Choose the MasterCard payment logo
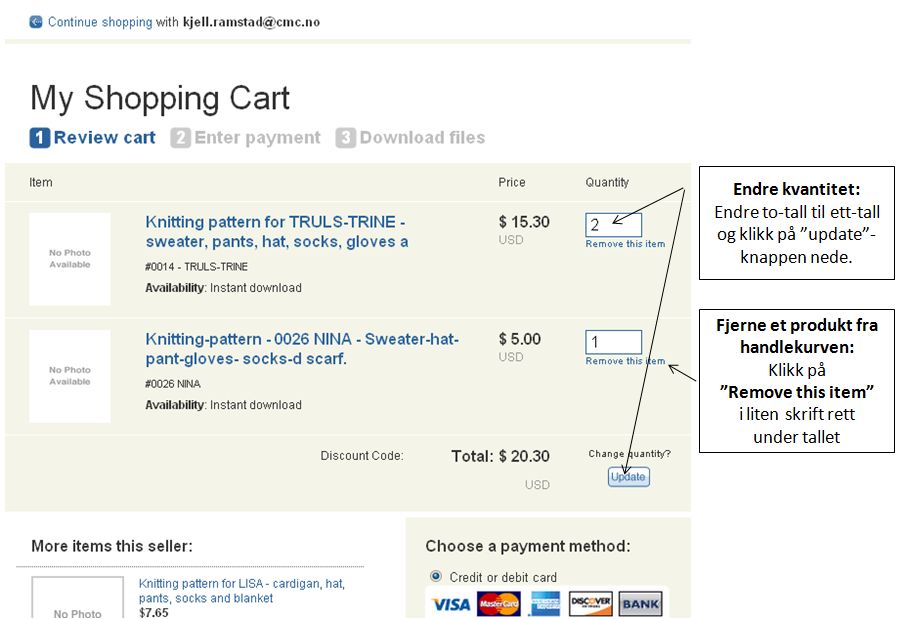 coord(499,604)
